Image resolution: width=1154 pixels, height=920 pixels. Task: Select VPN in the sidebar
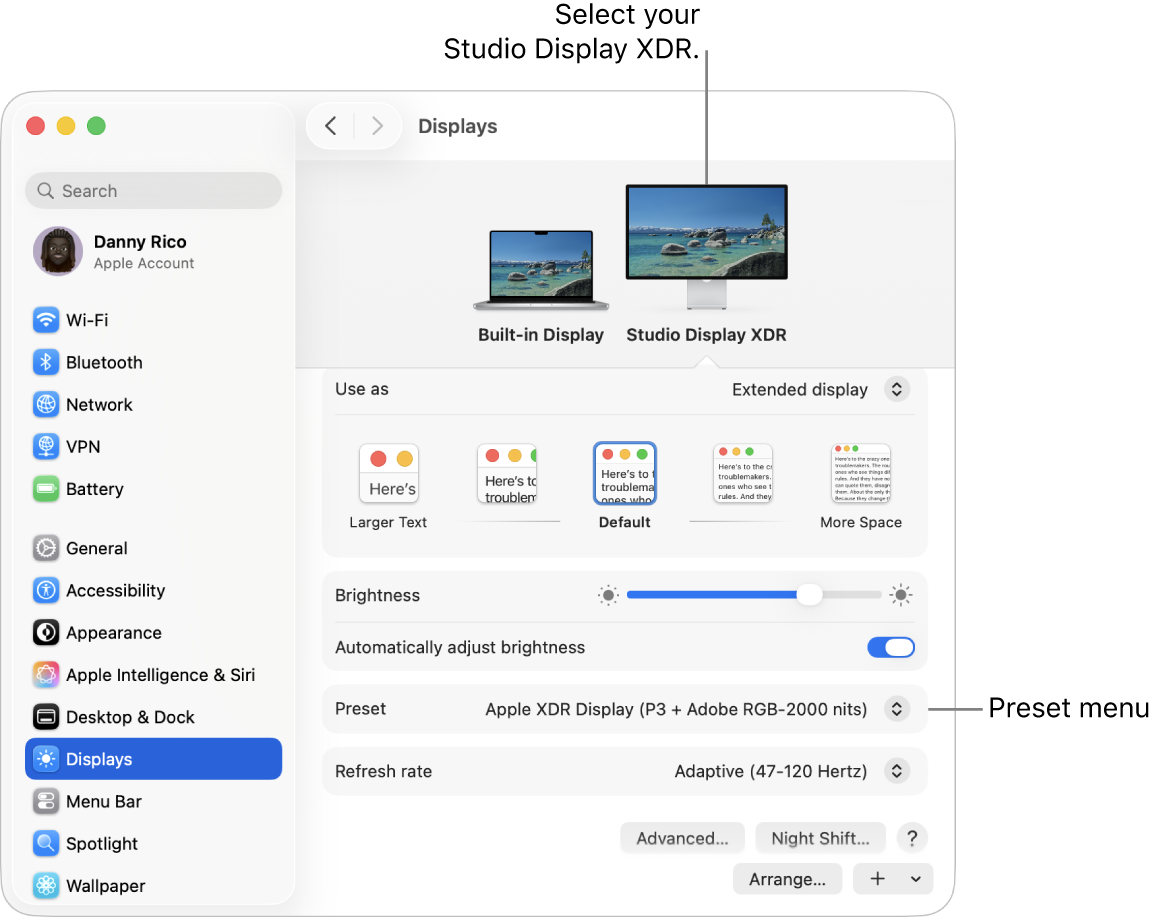click(x=80, y=446)
